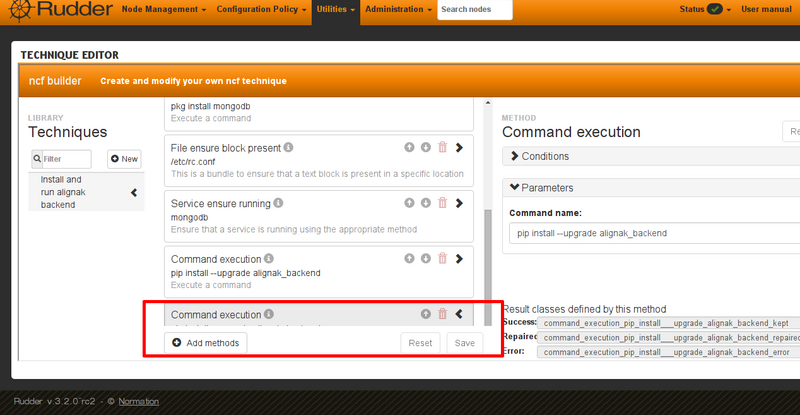800x415 pixels.
Task: Open the User manual link
Action: (766, 9)
